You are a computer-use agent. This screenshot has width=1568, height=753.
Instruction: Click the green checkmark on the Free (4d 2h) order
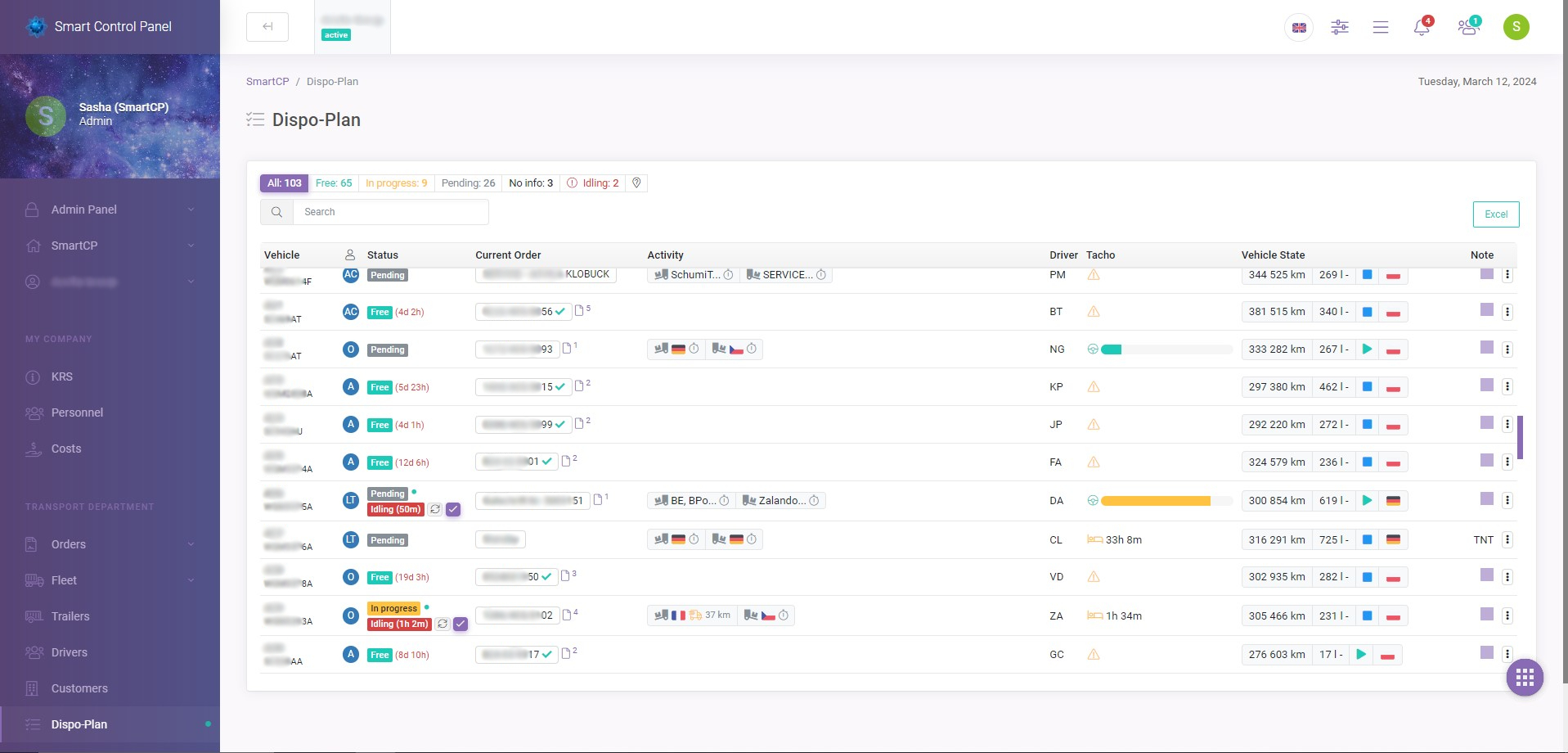pos(559,311)
